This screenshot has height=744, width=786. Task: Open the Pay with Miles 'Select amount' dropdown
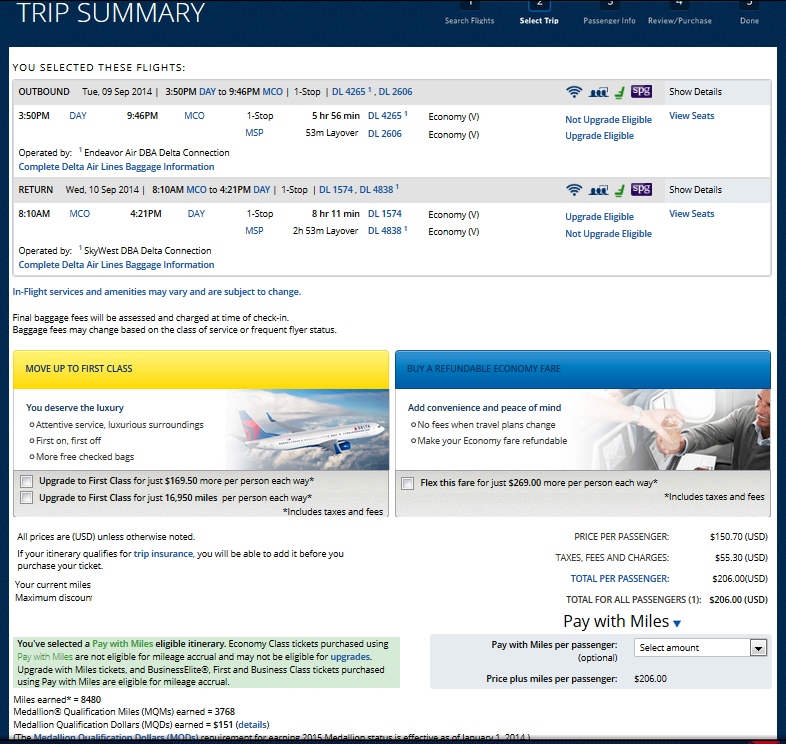click(x=700, y=648)
